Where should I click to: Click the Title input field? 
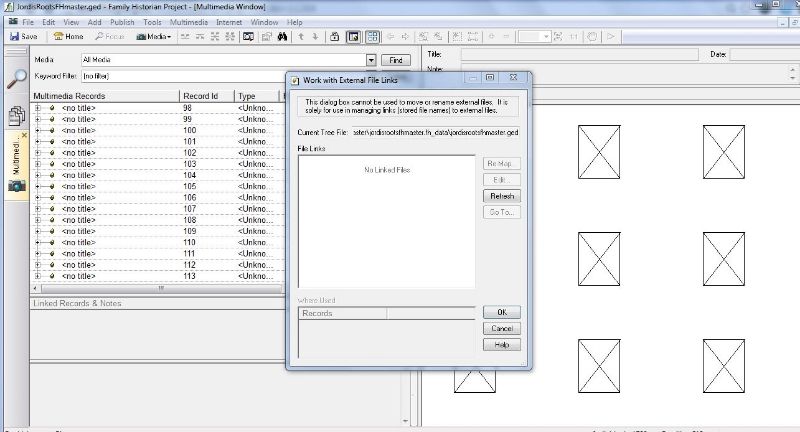point(570,54)
